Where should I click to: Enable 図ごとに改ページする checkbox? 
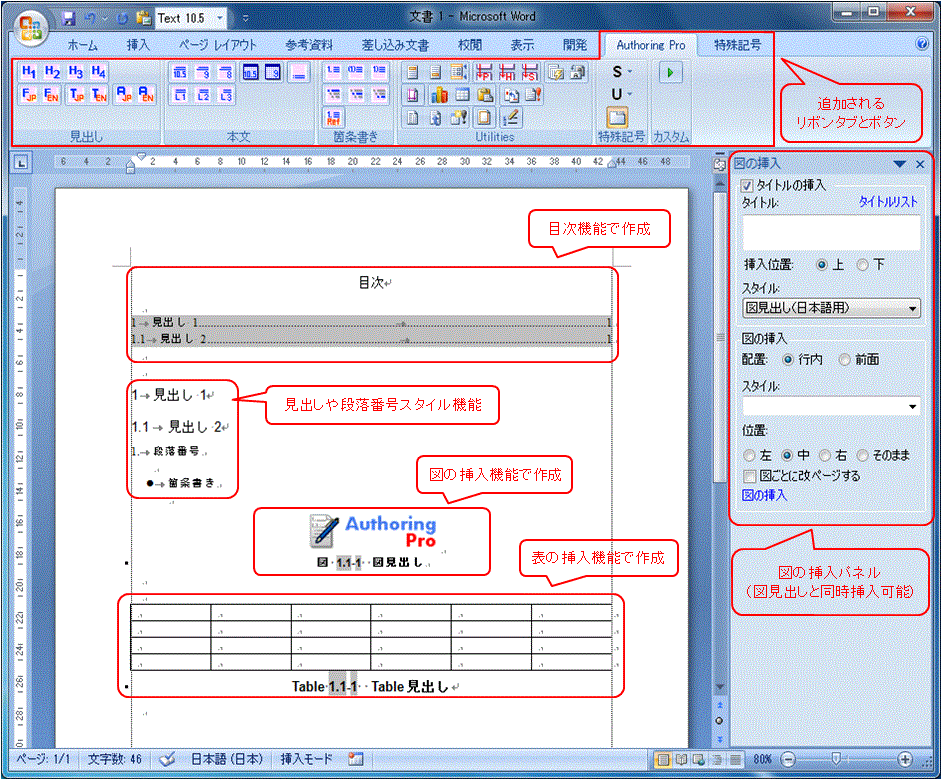tap(749, 476)
